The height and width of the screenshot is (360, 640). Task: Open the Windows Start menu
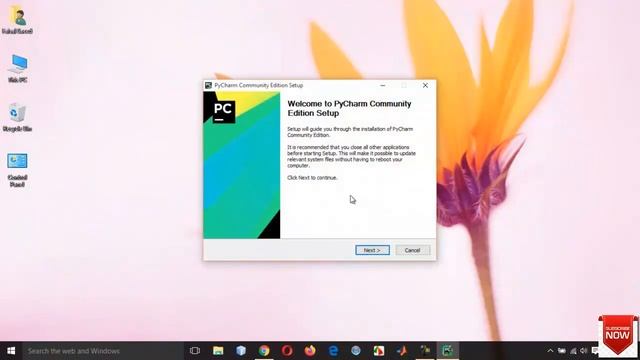11,351
